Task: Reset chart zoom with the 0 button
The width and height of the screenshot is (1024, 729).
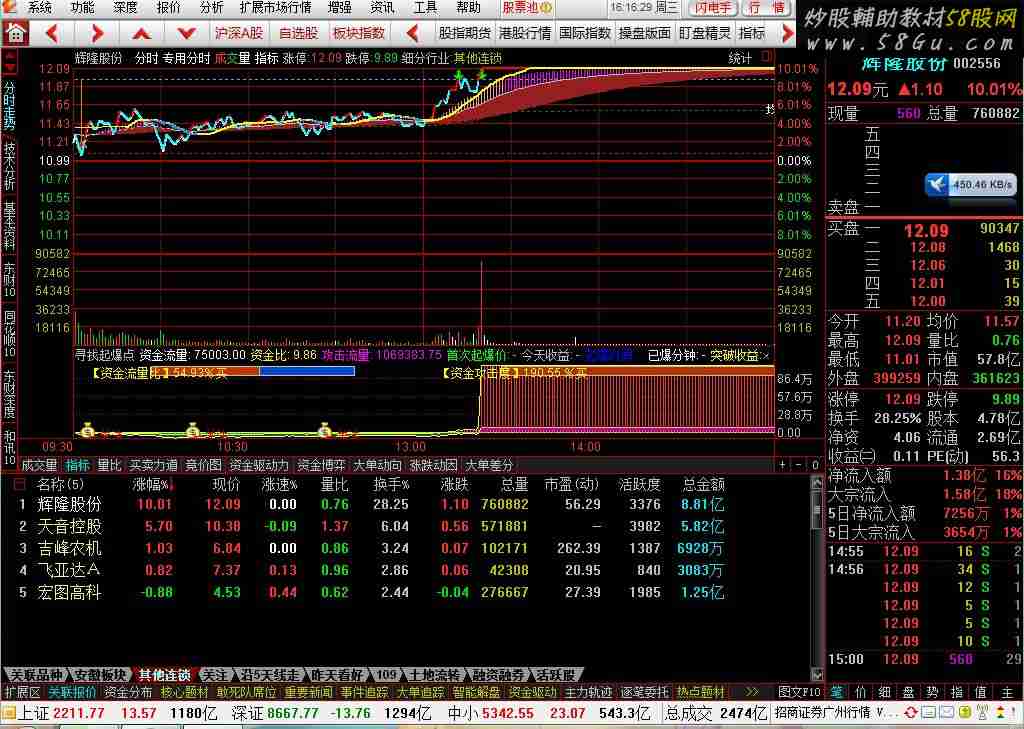Action: [814, 465]
